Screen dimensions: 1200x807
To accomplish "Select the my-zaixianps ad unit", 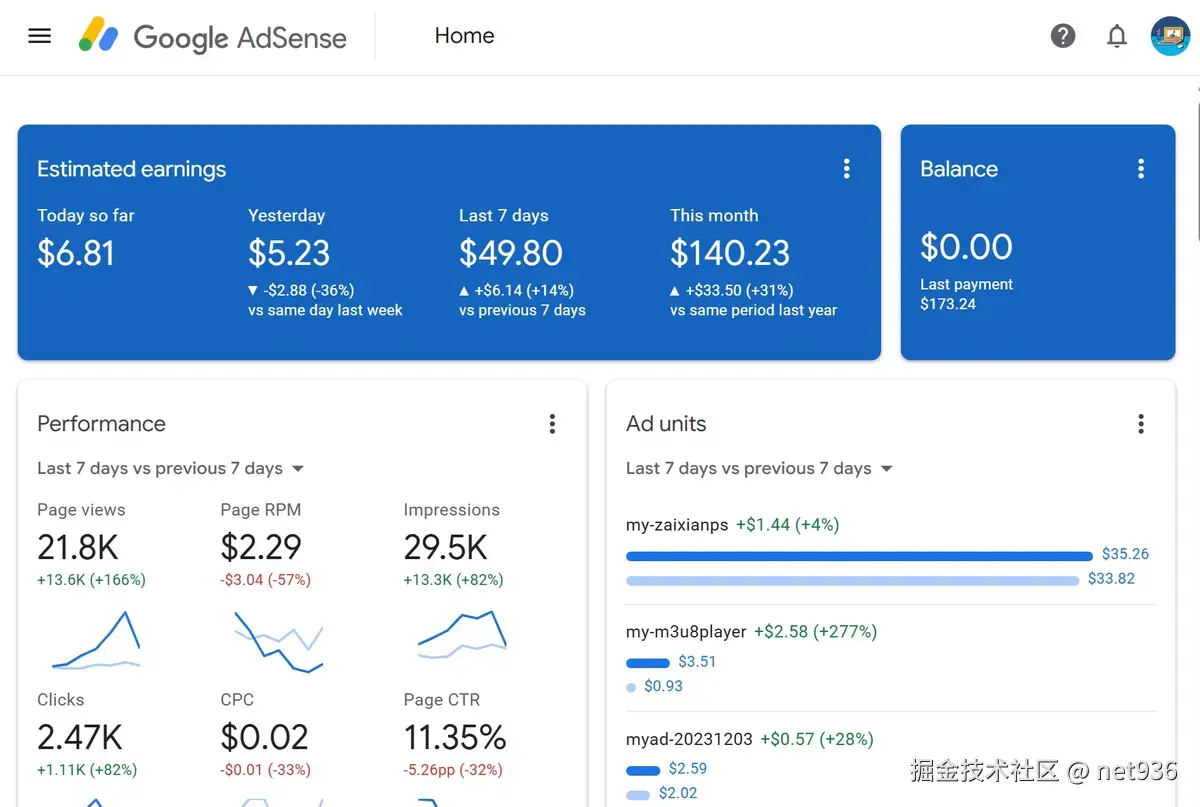I will tap(677, 524).
